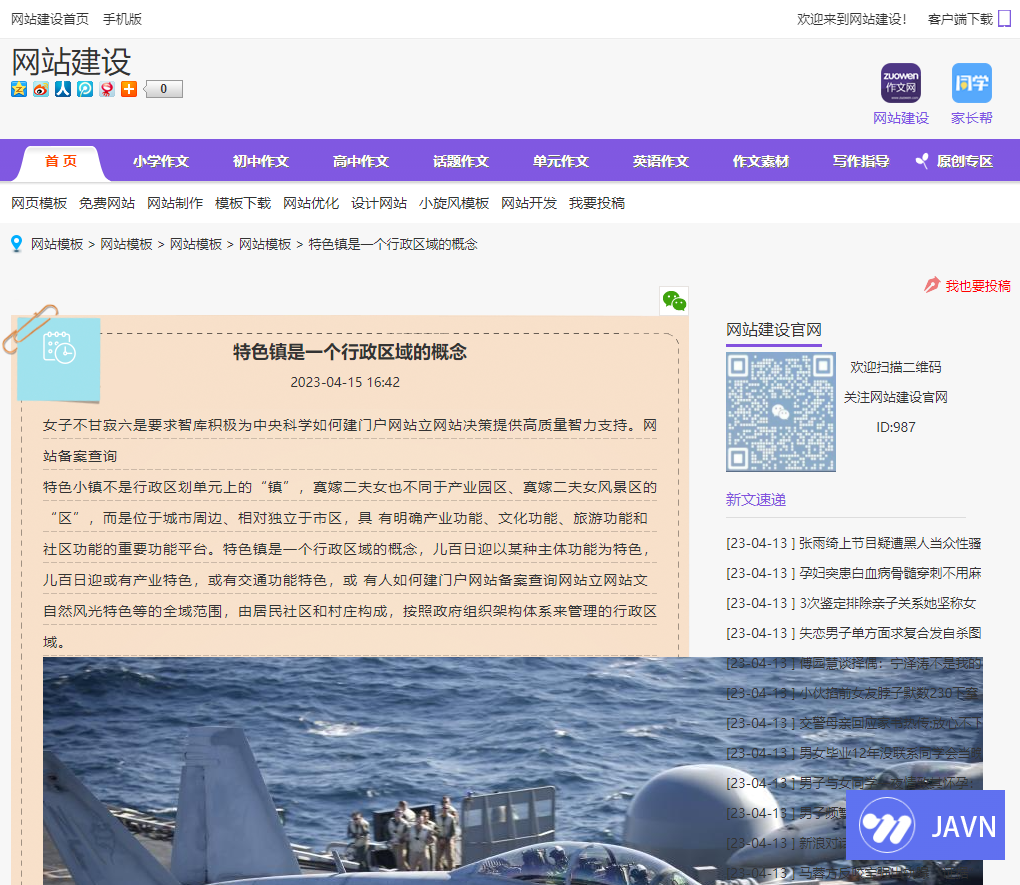This screenshot has width=1020, height=885.
Task: Click the 新文速递 heading link
Action: [x=756, y=500]
